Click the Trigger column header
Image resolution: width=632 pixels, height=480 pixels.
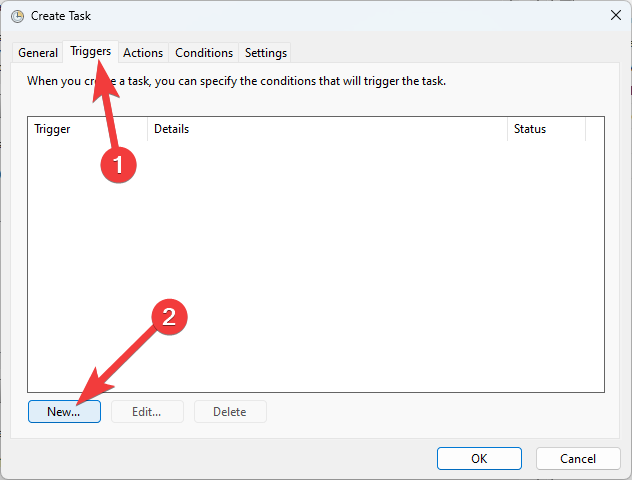[87, 129]
